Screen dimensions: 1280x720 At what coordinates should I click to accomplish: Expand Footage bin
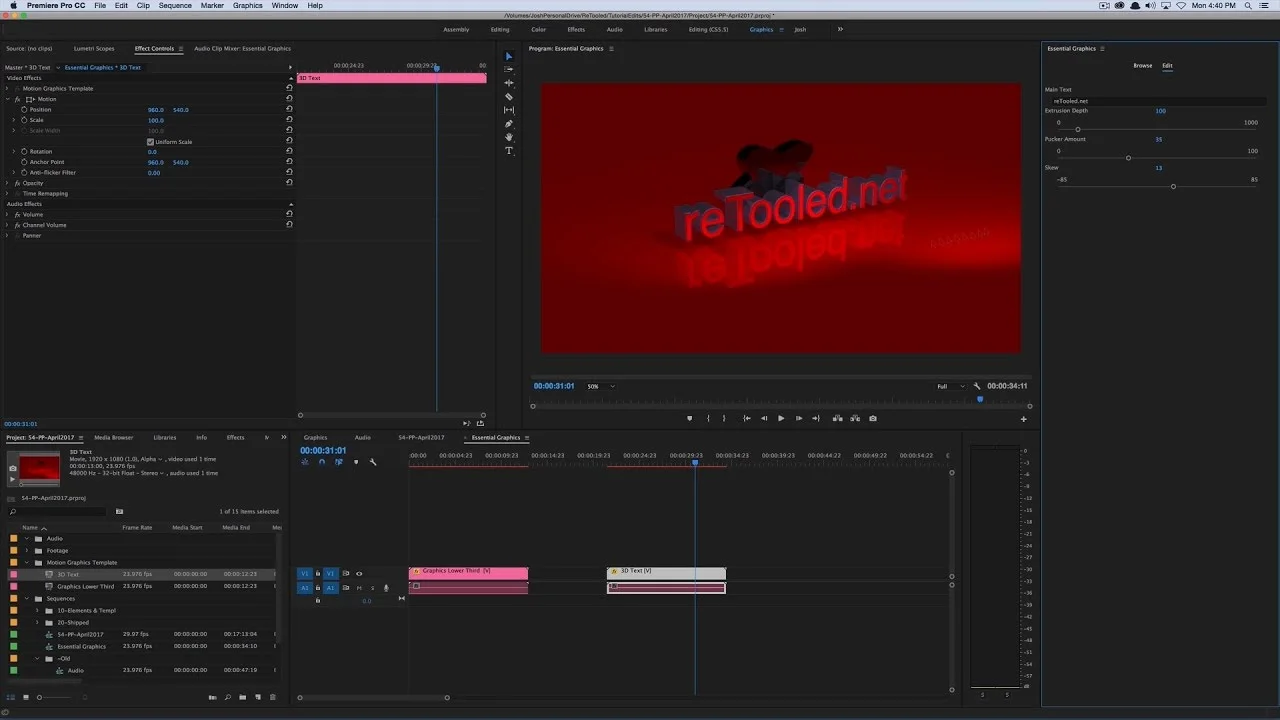[x=27, y=551]
